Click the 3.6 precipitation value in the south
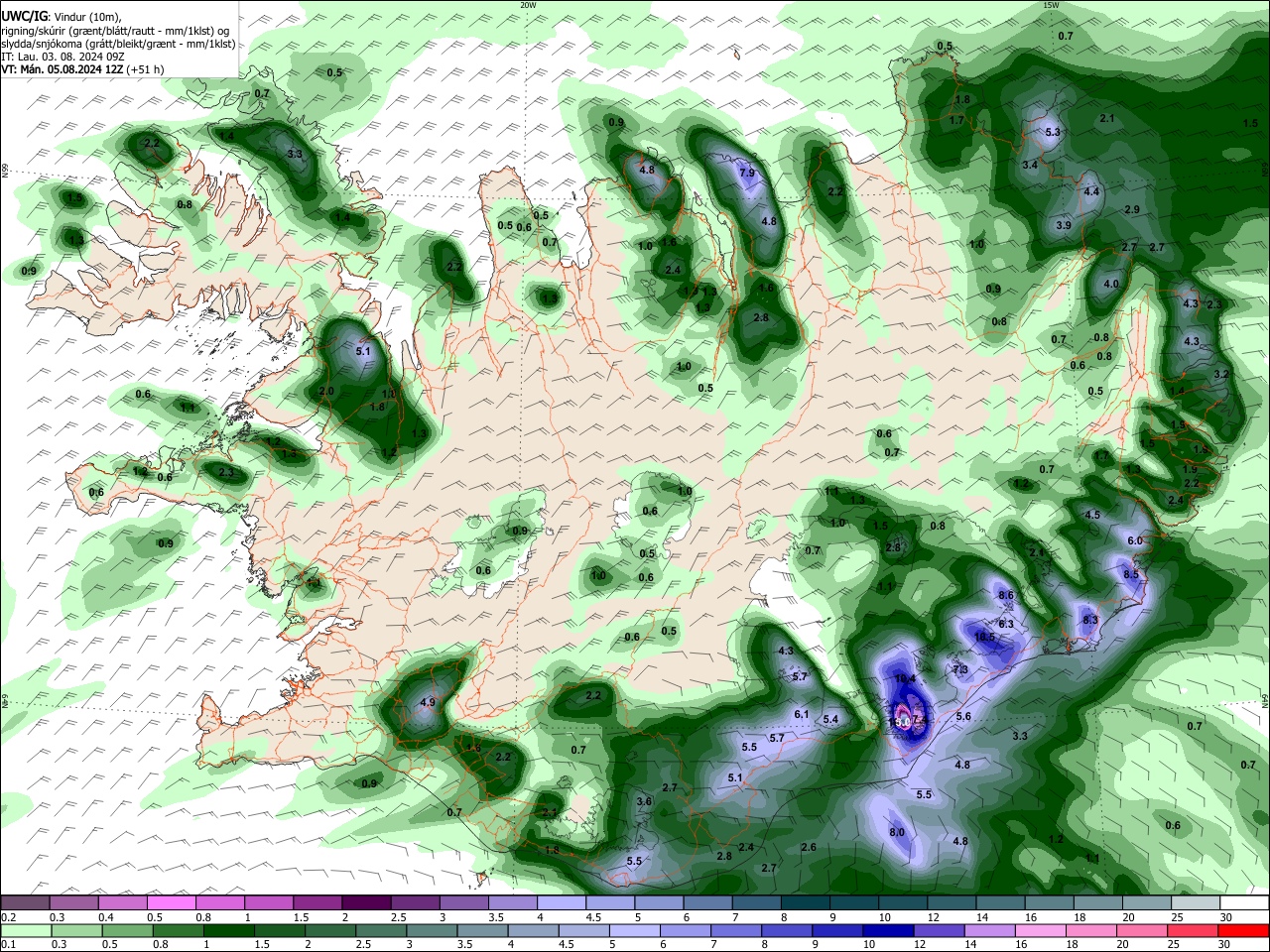The height and width of the screenshot is (952, 1270). pos(643,801)
